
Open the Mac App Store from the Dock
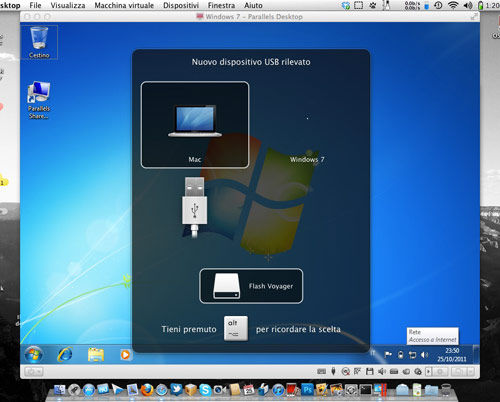tap(89, 390)
